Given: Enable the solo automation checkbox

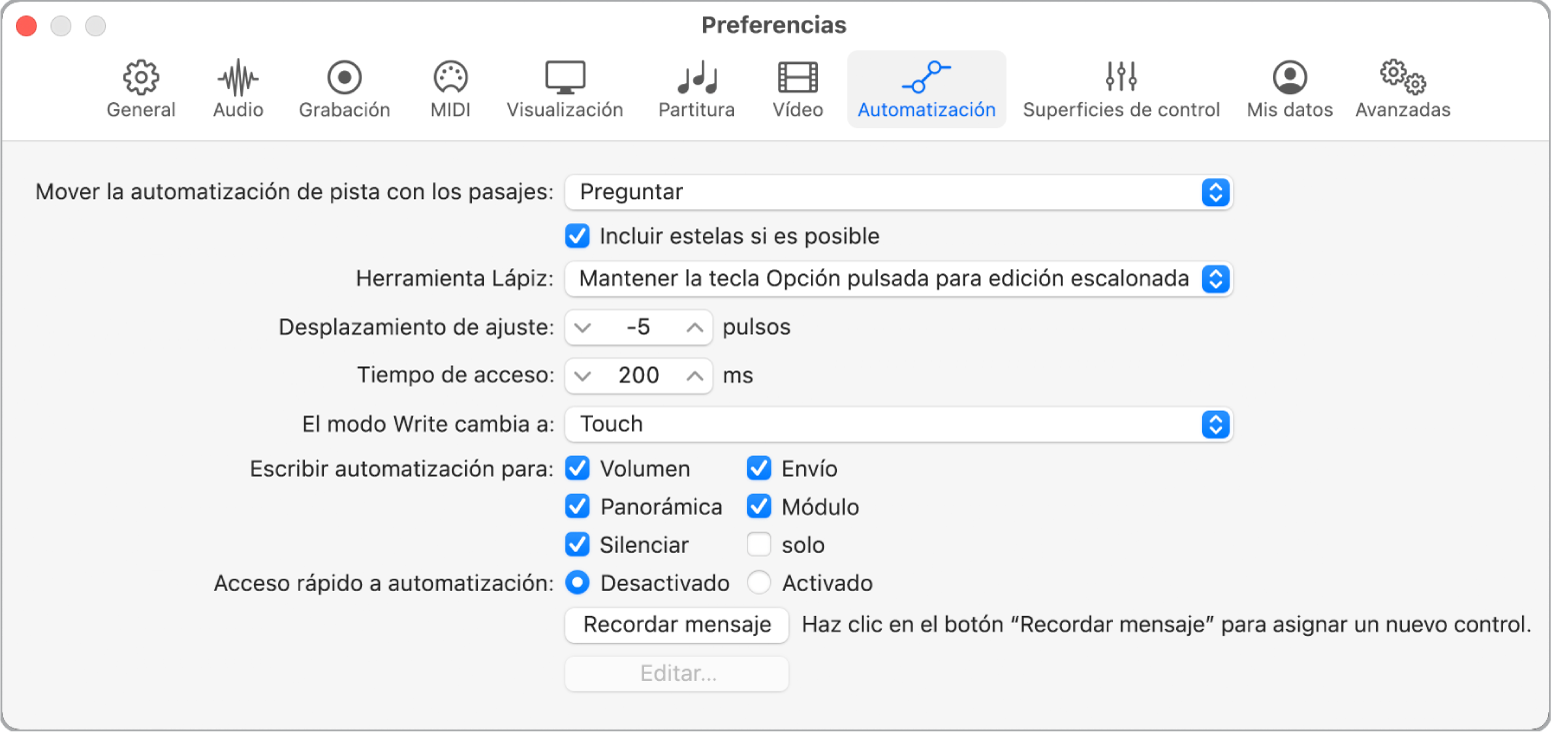Looking at the screenshot, I should 759,545.
